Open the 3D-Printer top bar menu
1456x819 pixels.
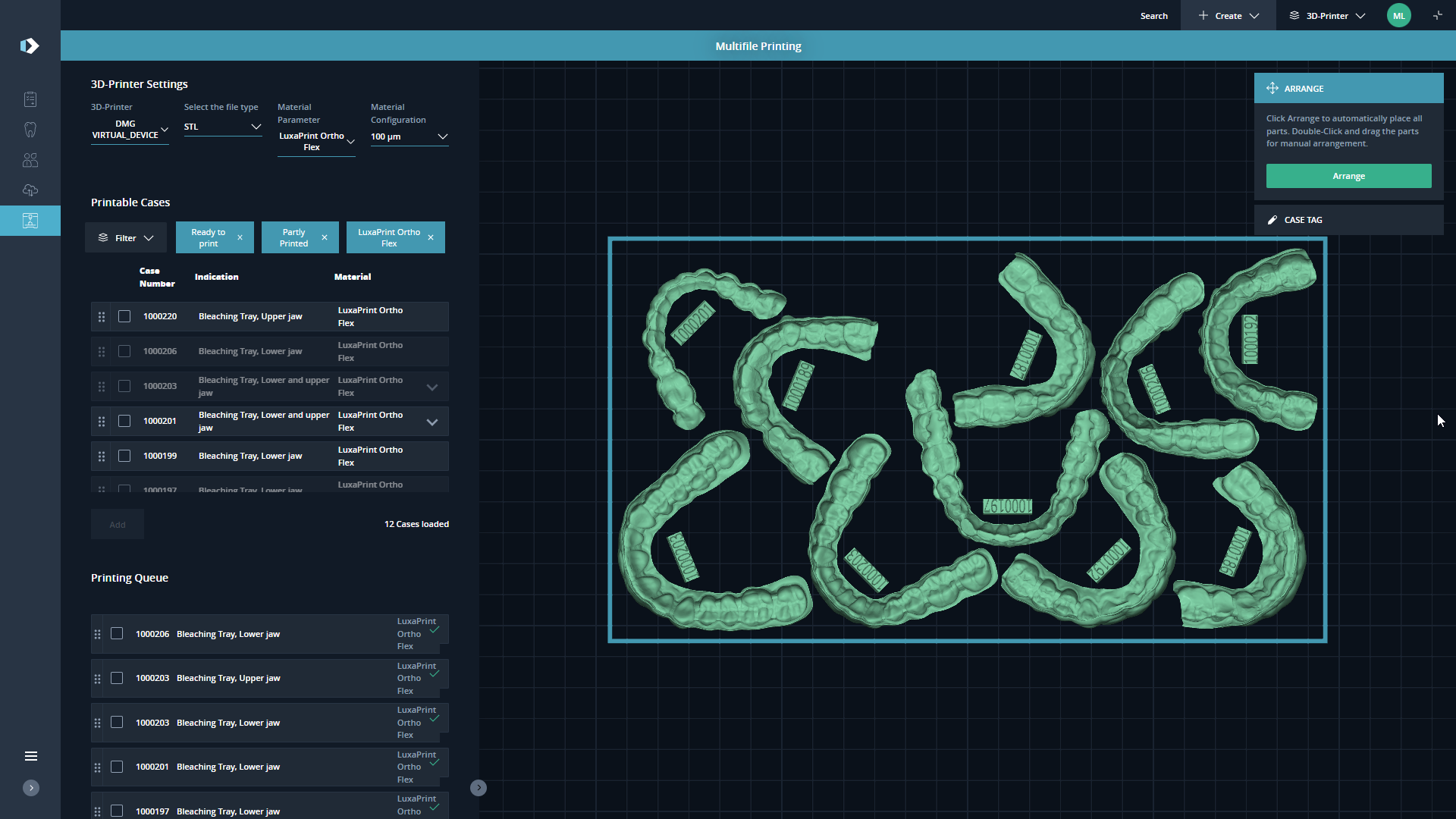click(x=1327, y=15)
